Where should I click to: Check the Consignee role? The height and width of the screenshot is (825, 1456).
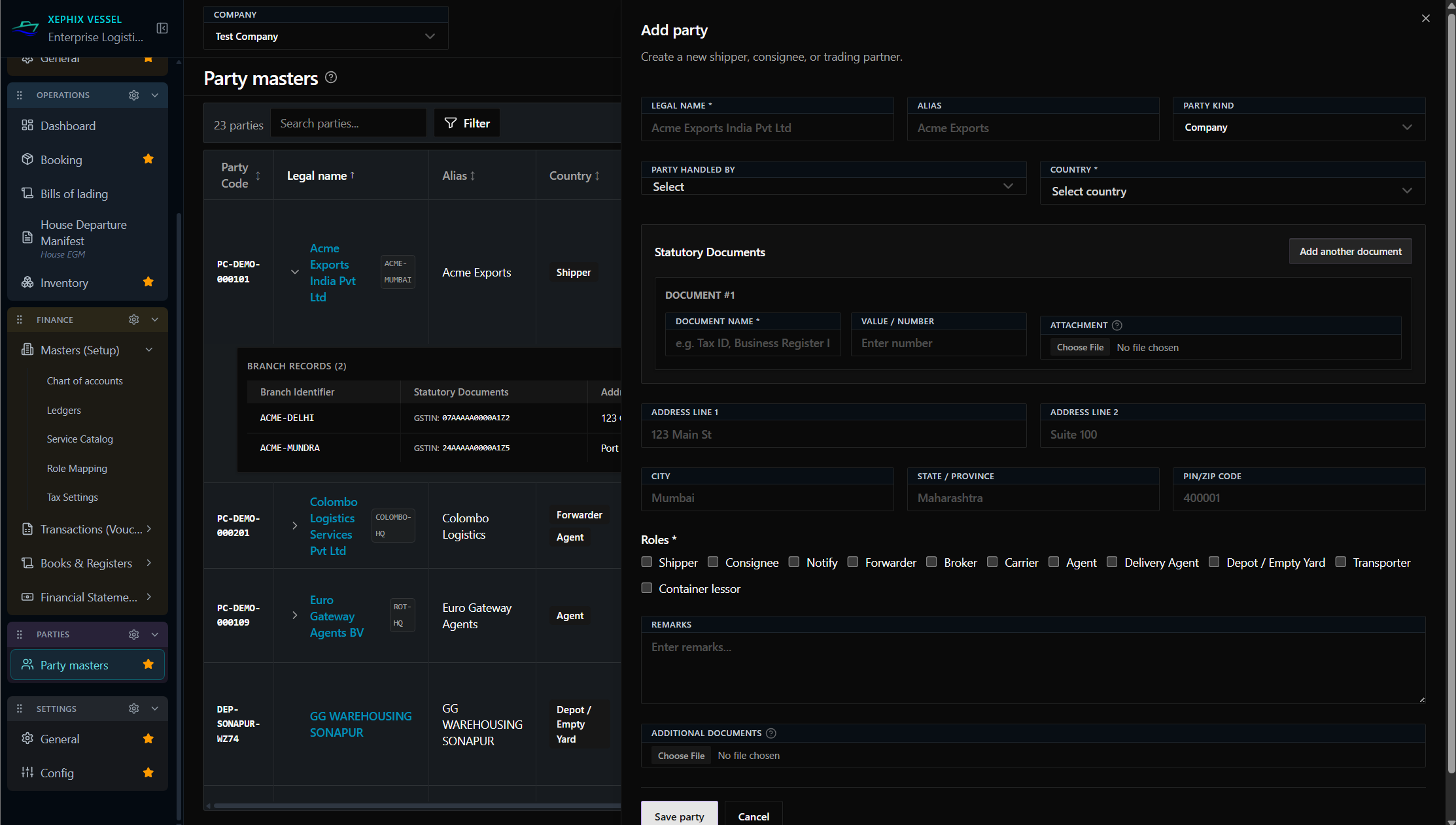coord(714,562)
